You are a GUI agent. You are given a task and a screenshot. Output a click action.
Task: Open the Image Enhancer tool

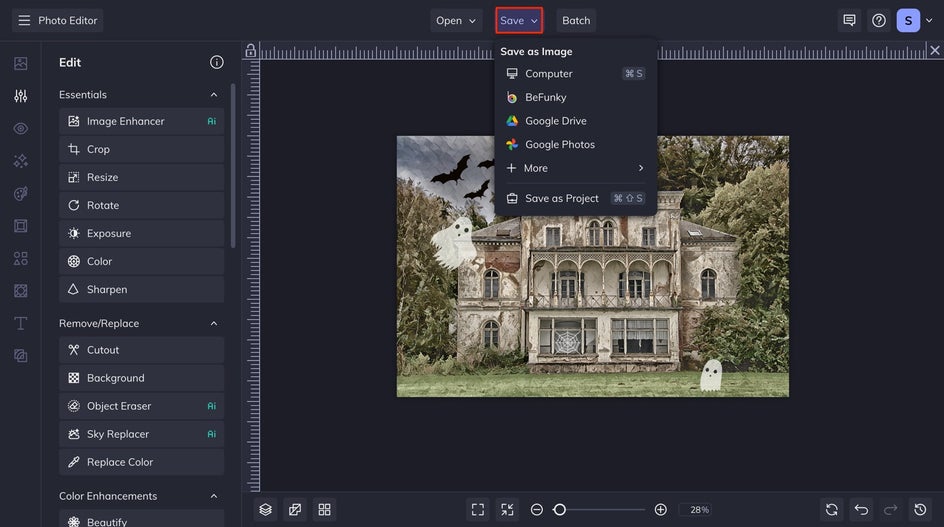pos(141,121)
